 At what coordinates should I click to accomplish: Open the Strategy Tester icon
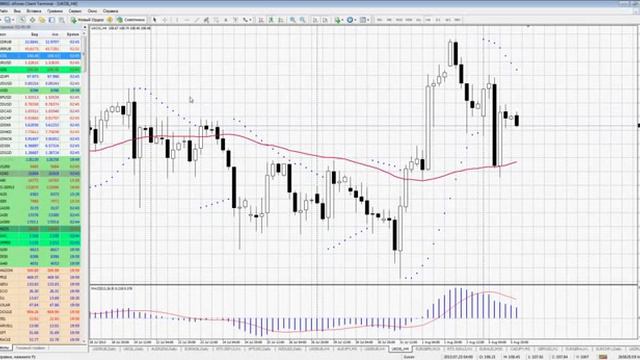(62, 20)
